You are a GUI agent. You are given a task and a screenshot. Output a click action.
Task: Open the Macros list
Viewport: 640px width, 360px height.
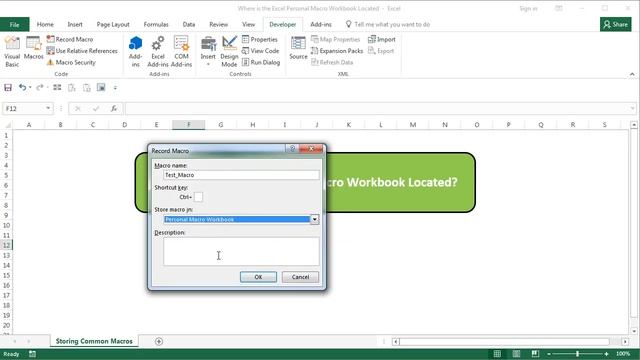pyautogui.click(x=33, y=48)
